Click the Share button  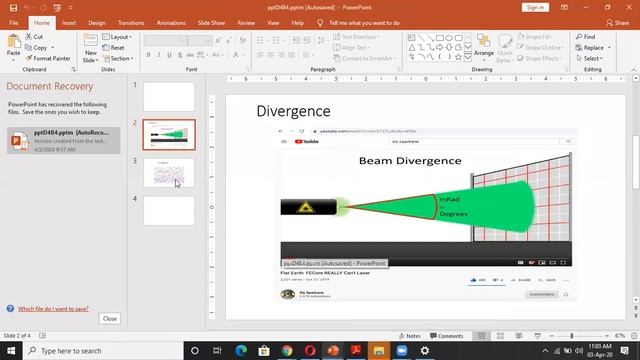tap(618, 23)
